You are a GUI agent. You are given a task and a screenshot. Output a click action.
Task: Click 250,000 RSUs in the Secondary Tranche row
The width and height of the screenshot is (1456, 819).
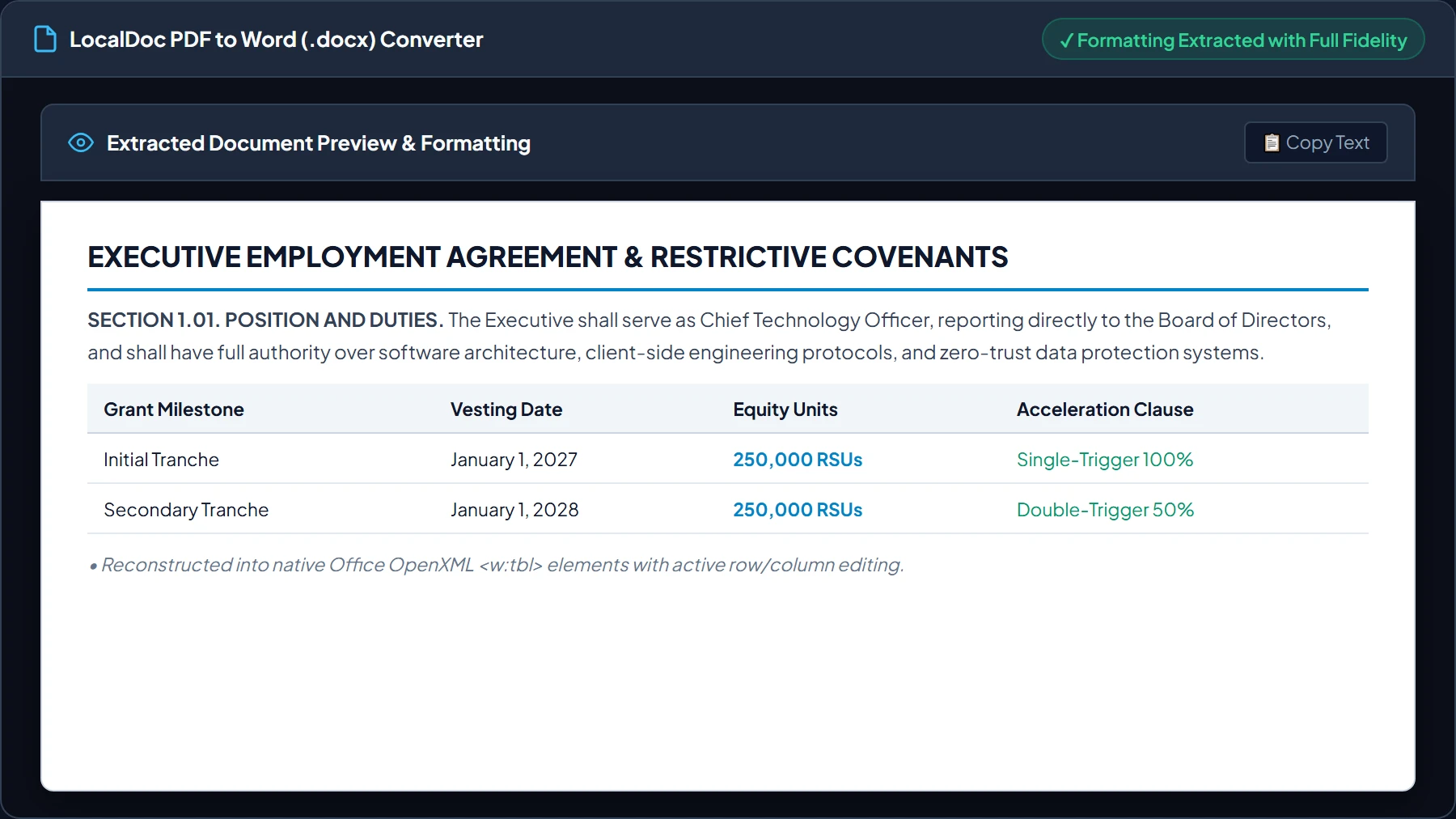(798, 510)
